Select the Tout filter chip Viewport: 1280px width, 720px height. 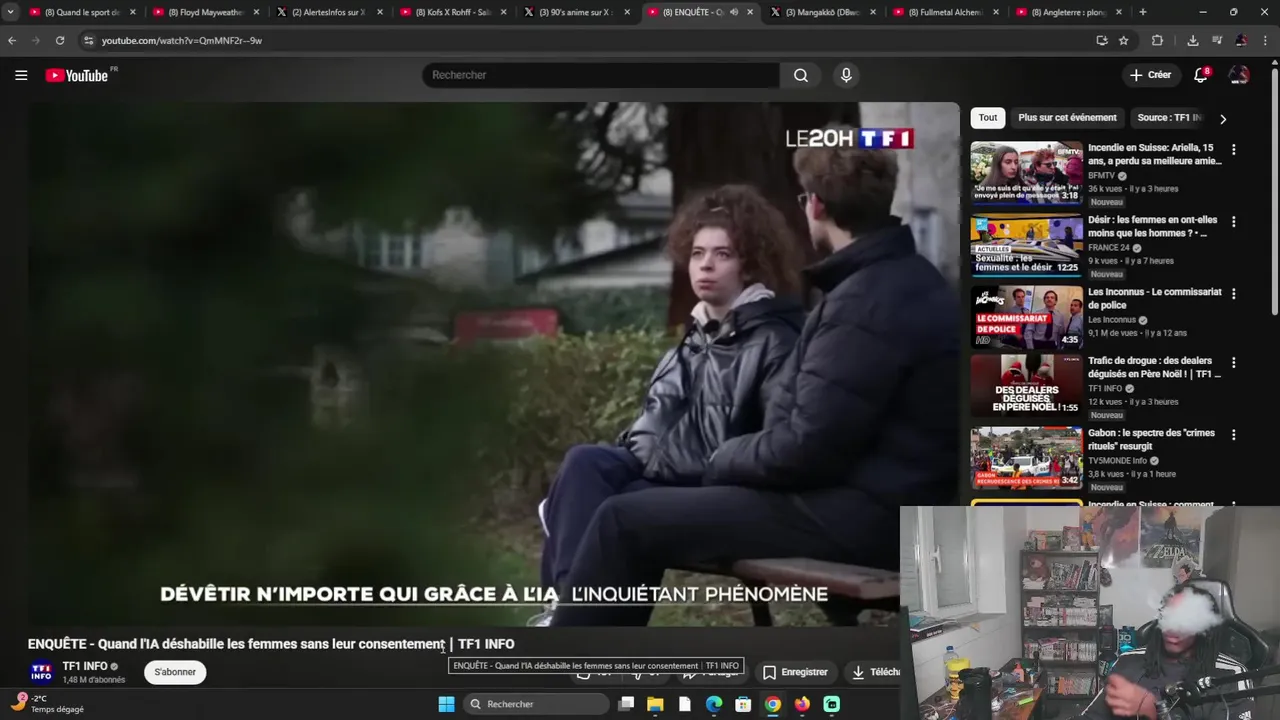tap(988, 118)
